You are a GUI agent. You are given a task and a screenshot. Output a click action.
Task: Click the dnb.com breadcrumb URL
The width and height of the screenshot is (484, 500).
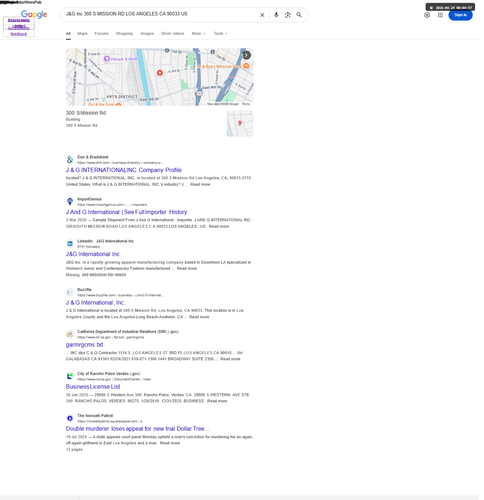coord(120,163)
